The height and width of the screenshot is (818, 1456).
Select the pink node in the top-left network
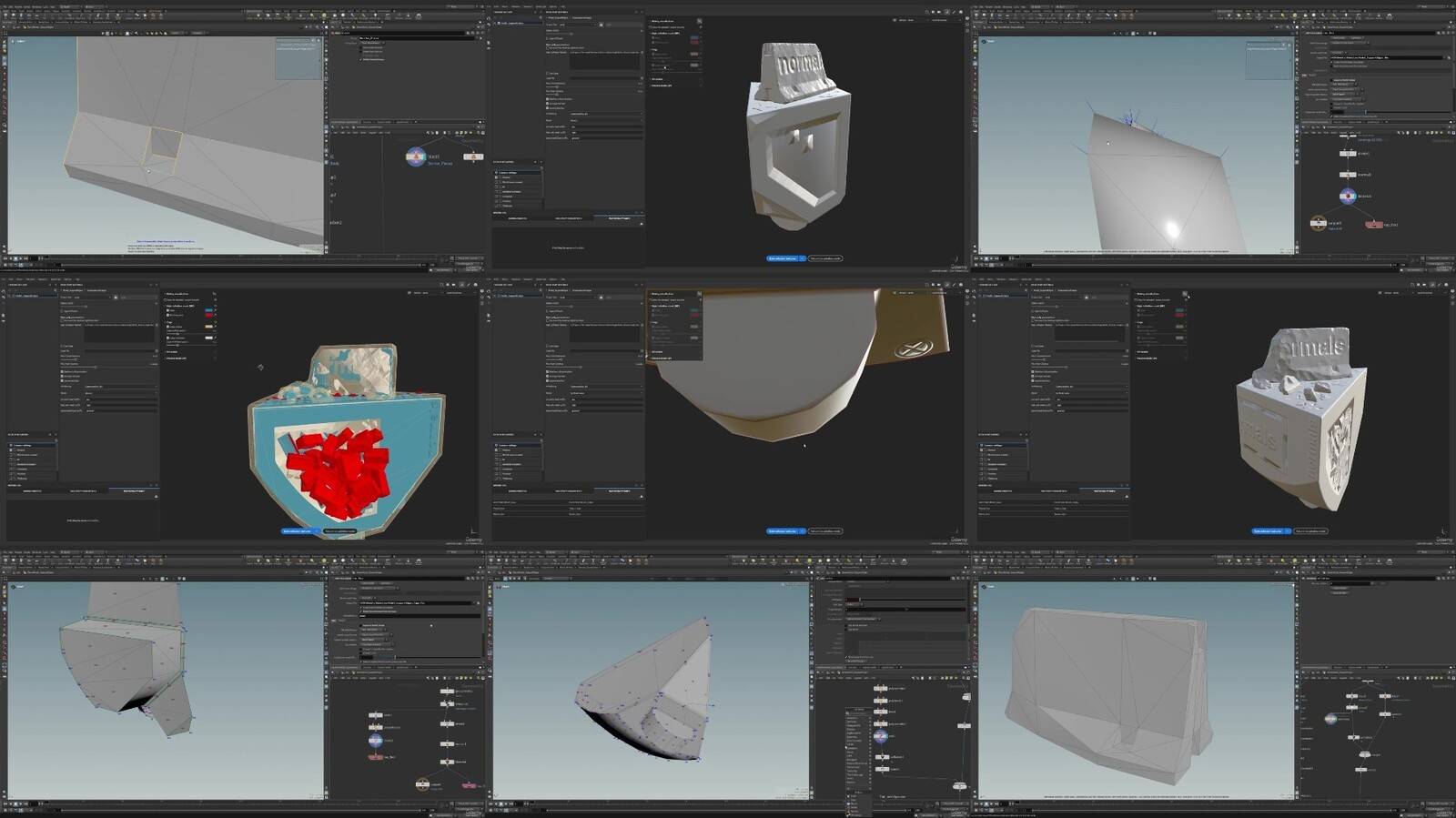coord(471,157)
